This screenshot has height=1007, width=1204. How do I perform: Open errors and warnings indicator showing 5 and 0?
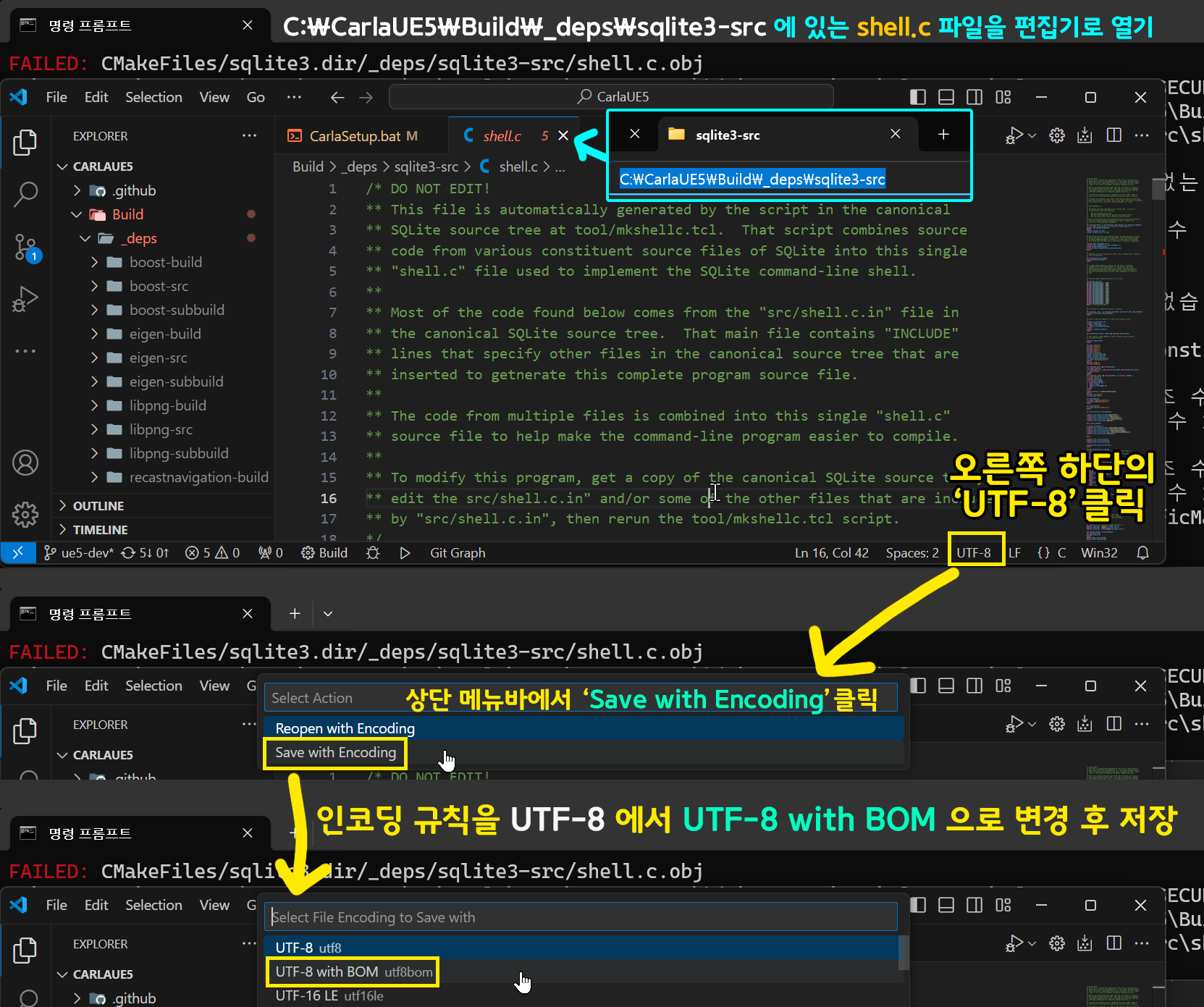pos(212,553)
